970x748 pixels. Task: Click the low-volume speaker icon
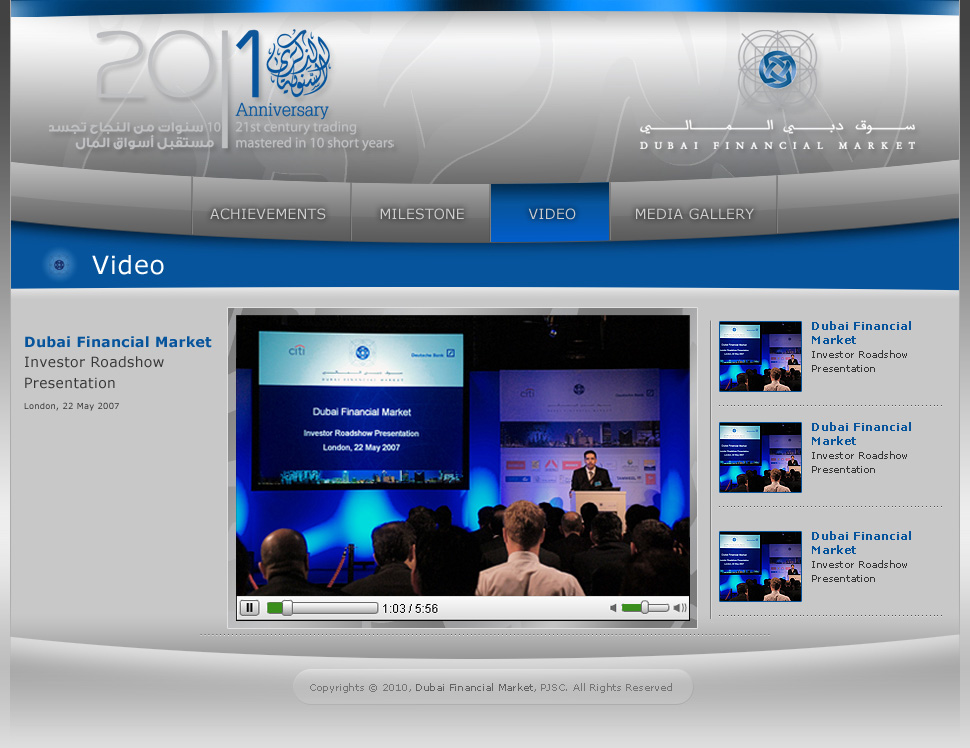coord(613,608)
